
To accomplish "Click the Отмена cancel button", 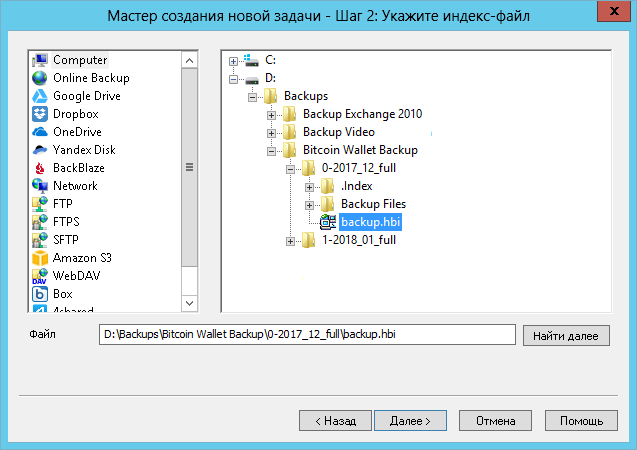I will coord(495,420).
